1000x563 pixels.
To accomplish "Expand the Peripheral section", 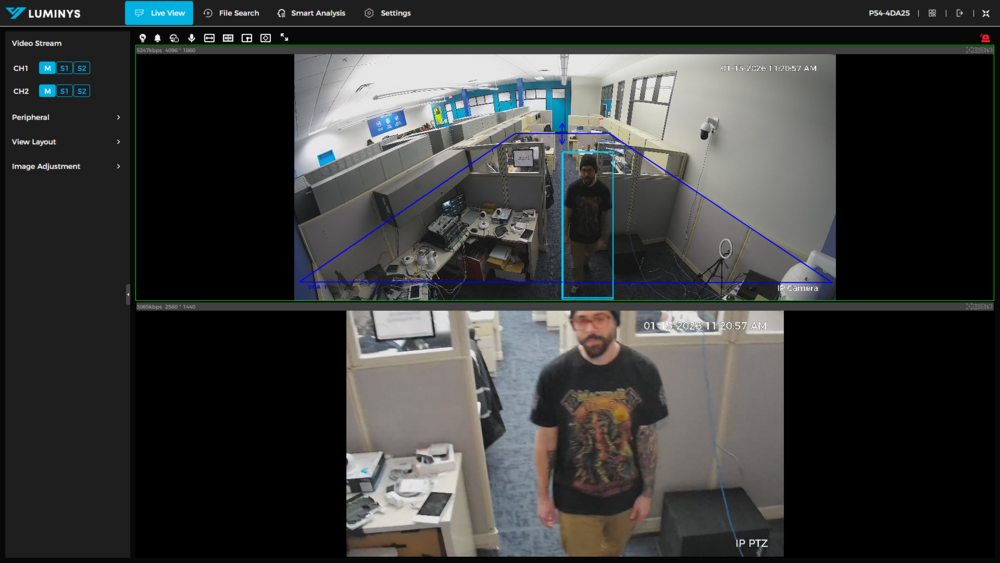I will (x=66, y=117).
